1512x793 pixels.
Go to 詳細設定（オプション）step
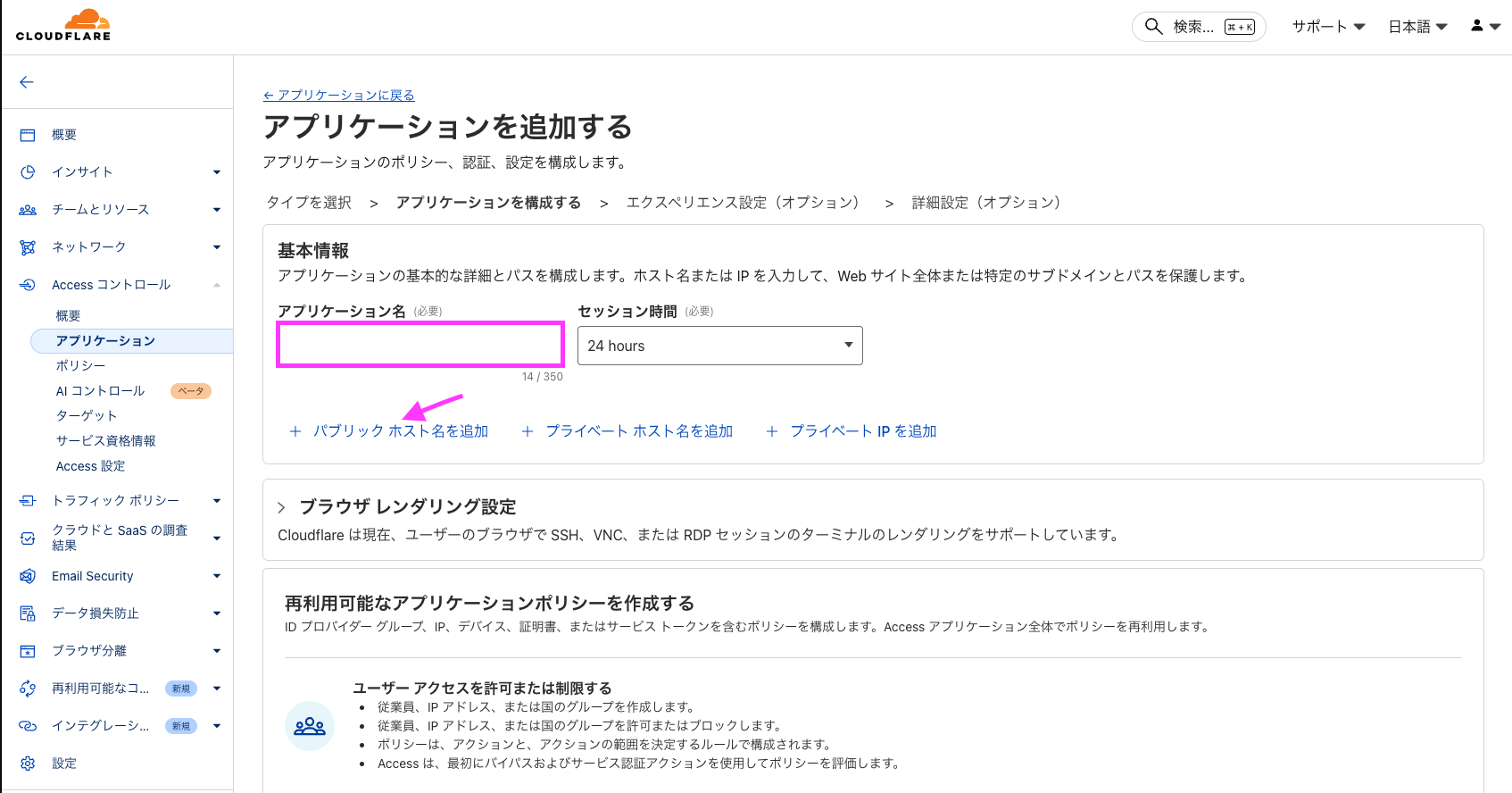[x=990, y=203]
